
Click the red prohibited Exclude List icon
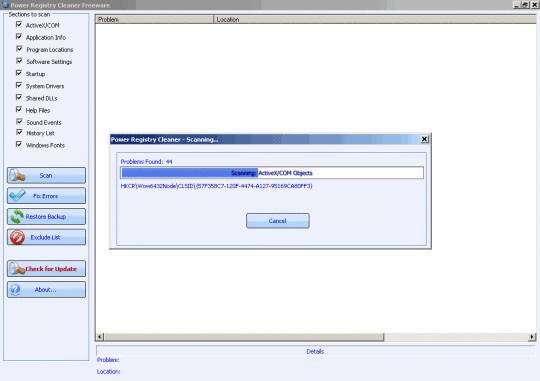point(17,237)
